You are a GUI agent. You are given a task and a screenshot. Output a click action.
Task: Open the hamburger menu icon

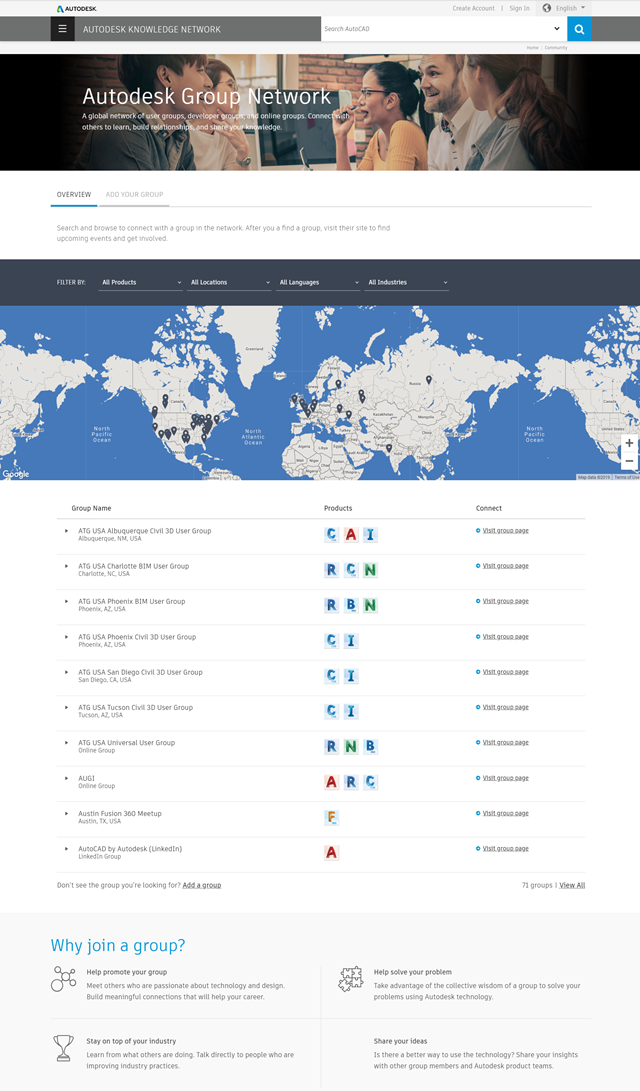tap(63, 29)
